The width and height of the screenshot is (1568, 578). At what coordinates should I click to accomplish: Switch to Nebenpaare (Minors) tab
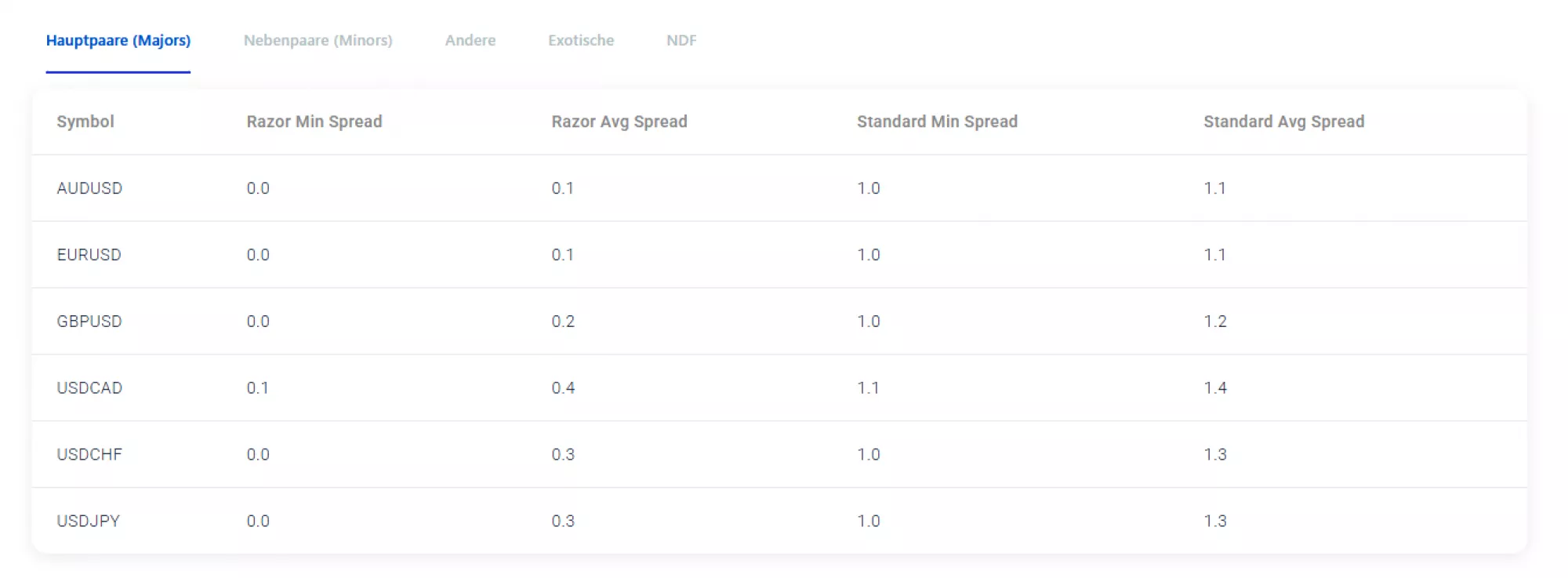(318, 41)
